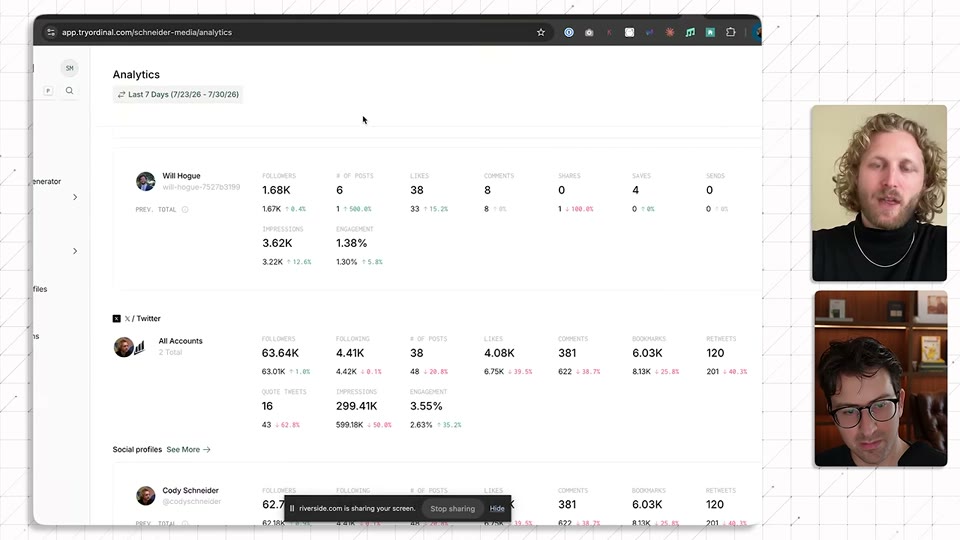The height and width of the screenshot is (540, 960).
Task: Click the 'X / Twitter' section heading
Action: 143,318
